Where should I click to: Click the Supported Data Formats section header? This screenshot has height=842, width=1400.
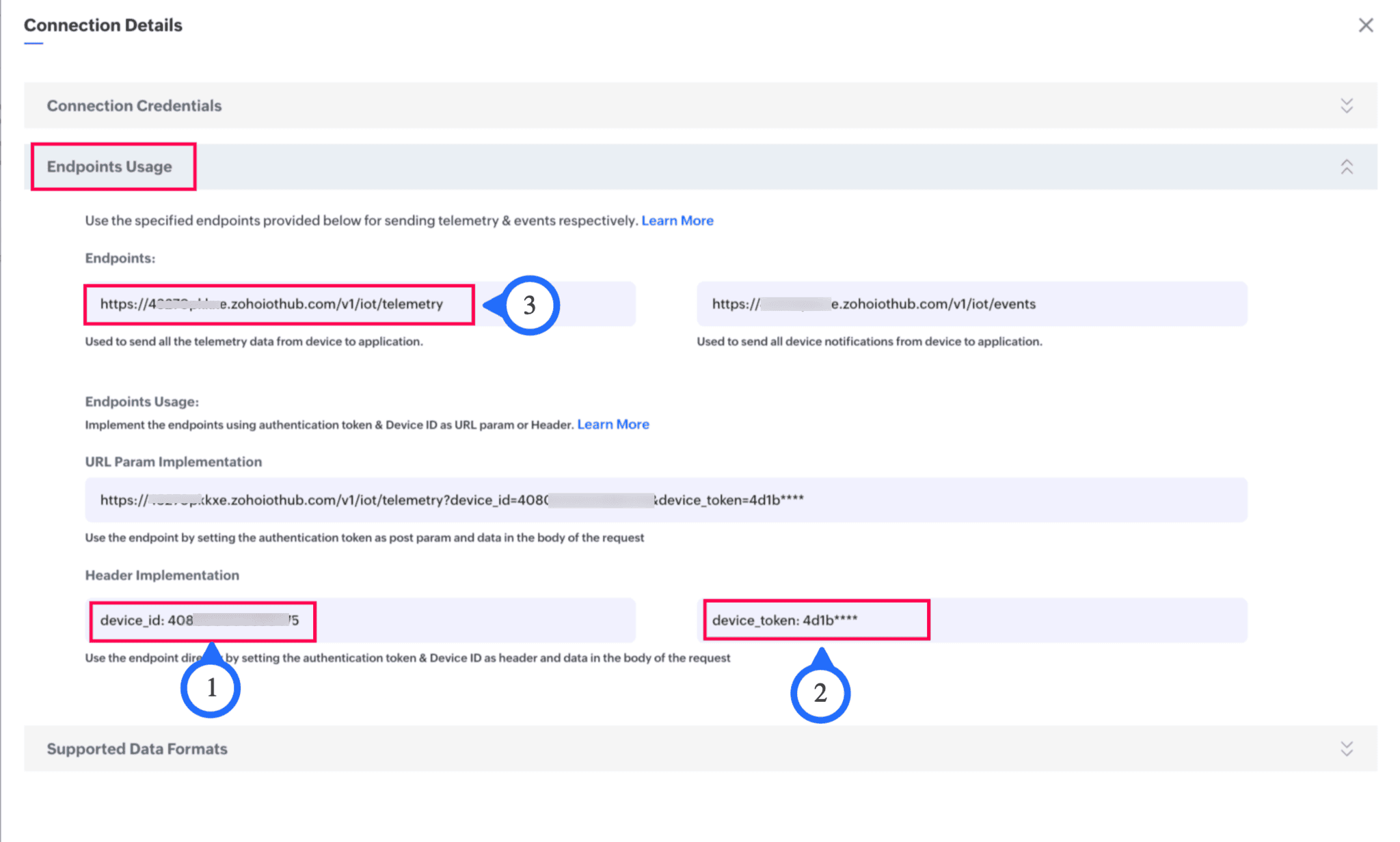[x=137, y=749]
